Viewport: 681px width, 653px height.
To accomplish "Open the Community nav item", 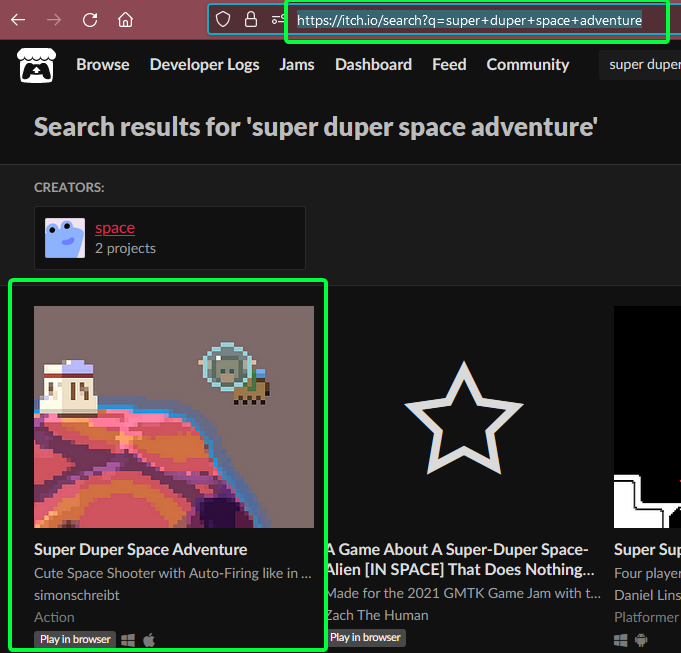I will click(528, 65).
